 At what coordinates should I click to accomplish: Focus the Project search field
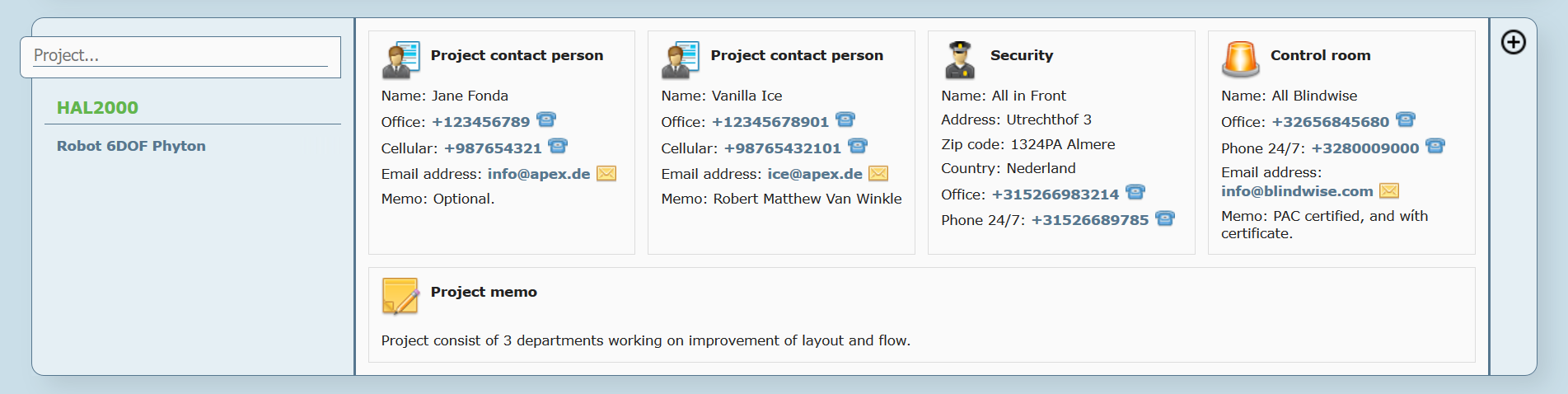pyautogui.click(x=180, y=56)
